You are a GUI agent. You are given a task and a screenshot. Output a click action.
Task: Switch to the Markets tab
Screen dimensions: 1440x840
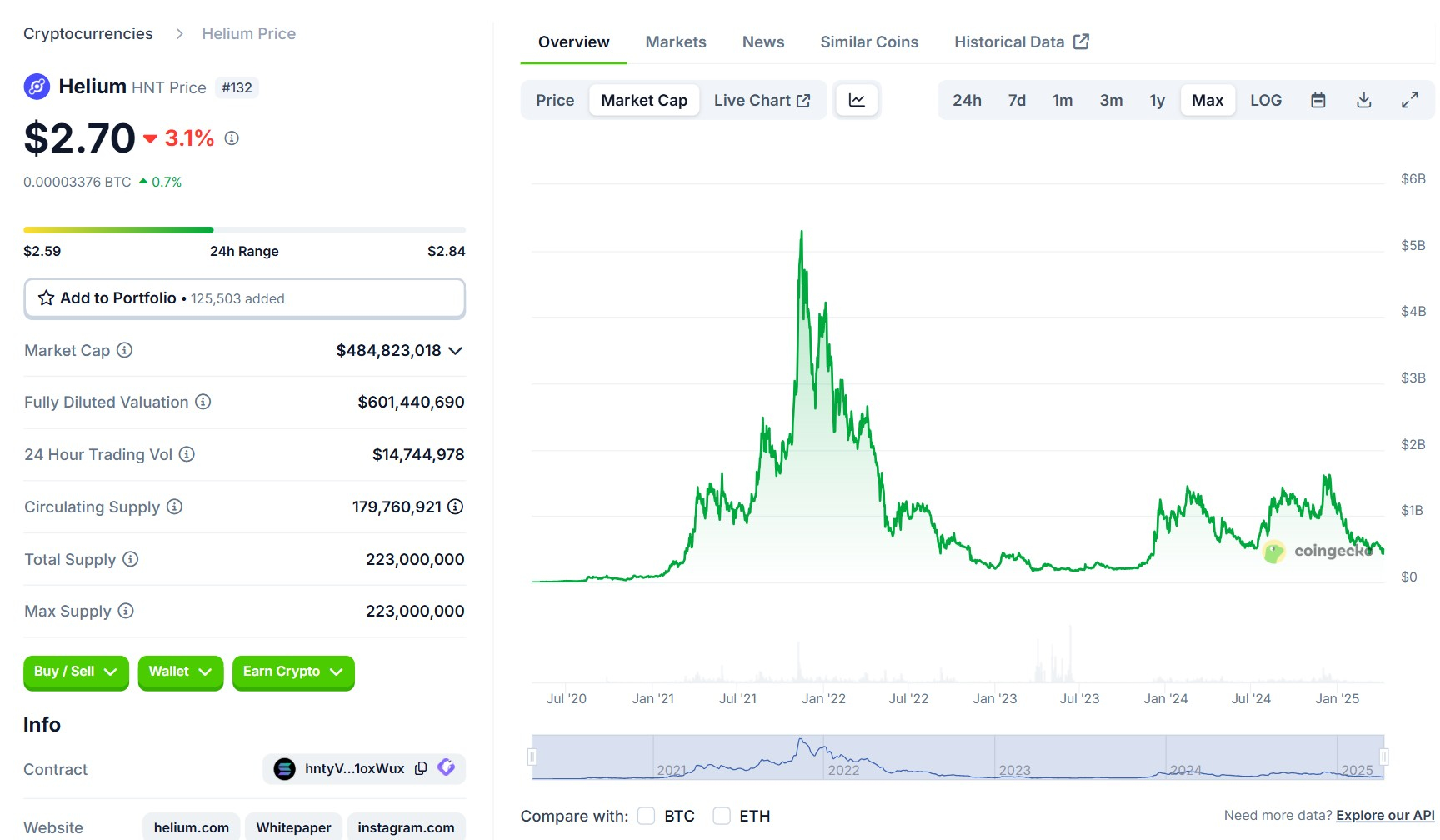tap(675, 42)
